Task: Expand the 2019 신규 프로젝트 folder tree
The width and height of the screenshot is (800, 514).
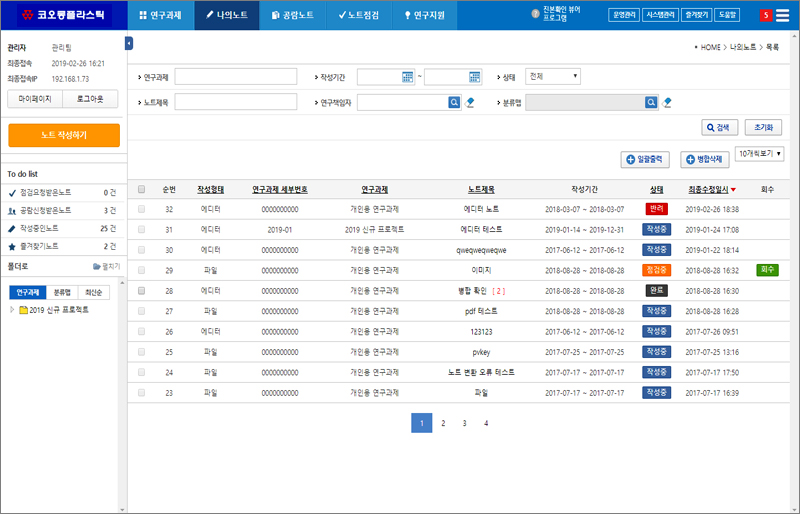Action: (x=13, y=310)
